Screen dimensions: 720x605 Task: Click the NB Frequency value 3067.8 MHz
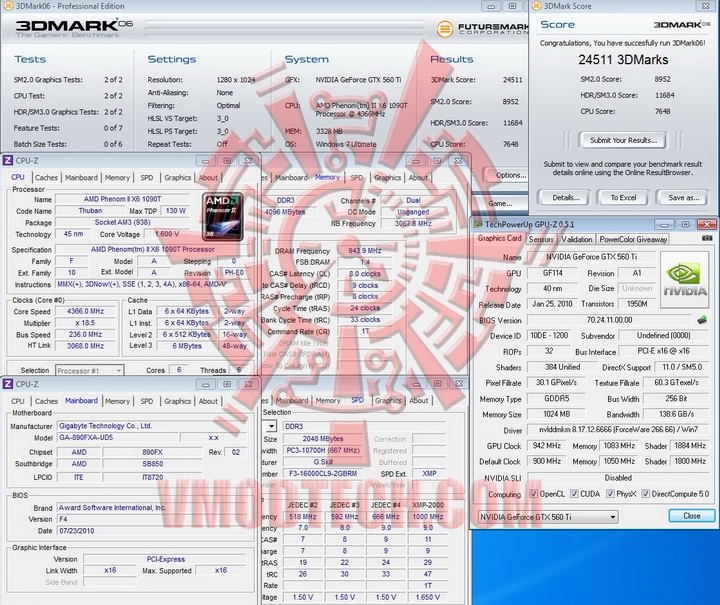pos(413,223)
